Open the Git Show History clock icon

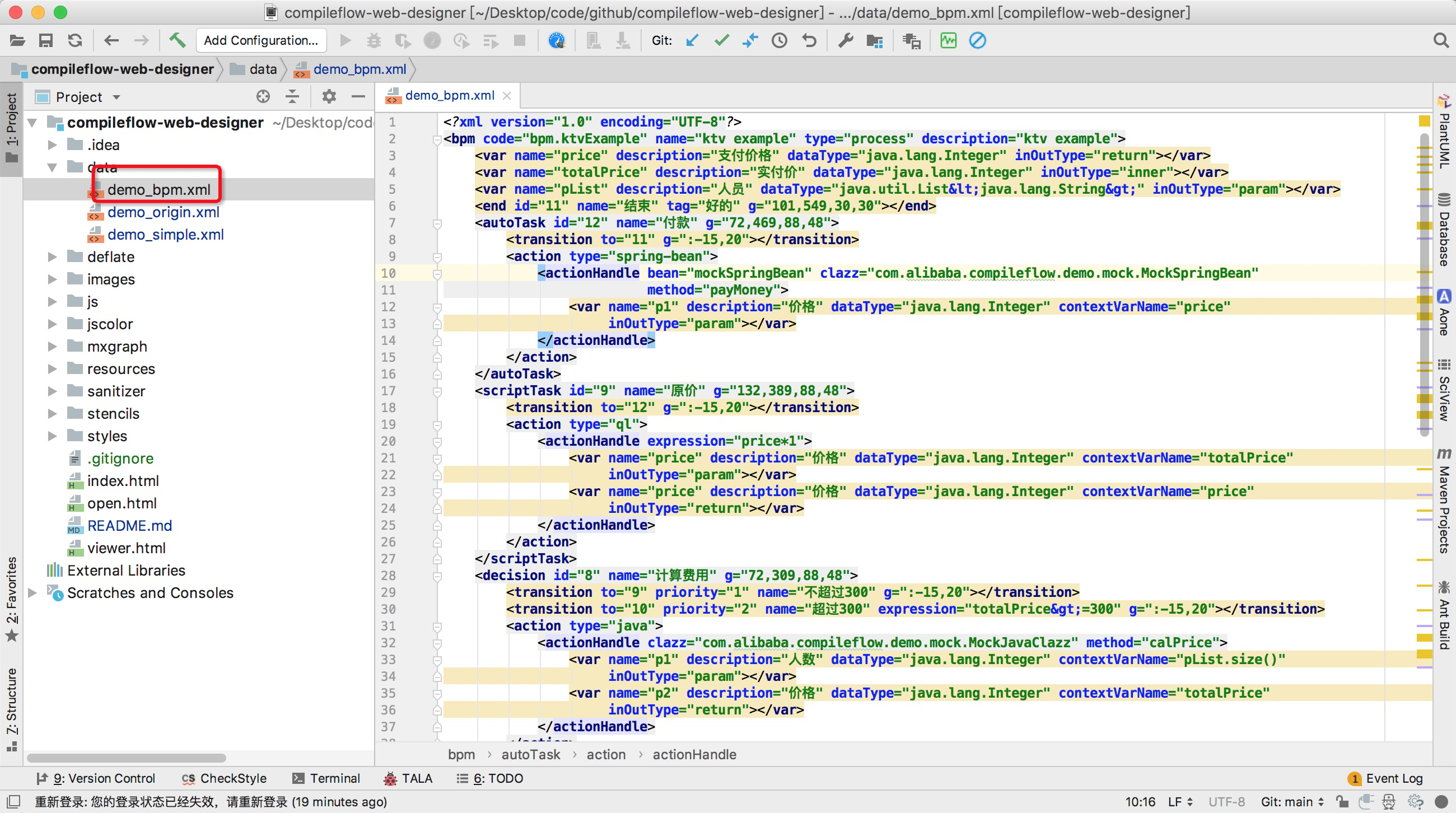point(780,40)
